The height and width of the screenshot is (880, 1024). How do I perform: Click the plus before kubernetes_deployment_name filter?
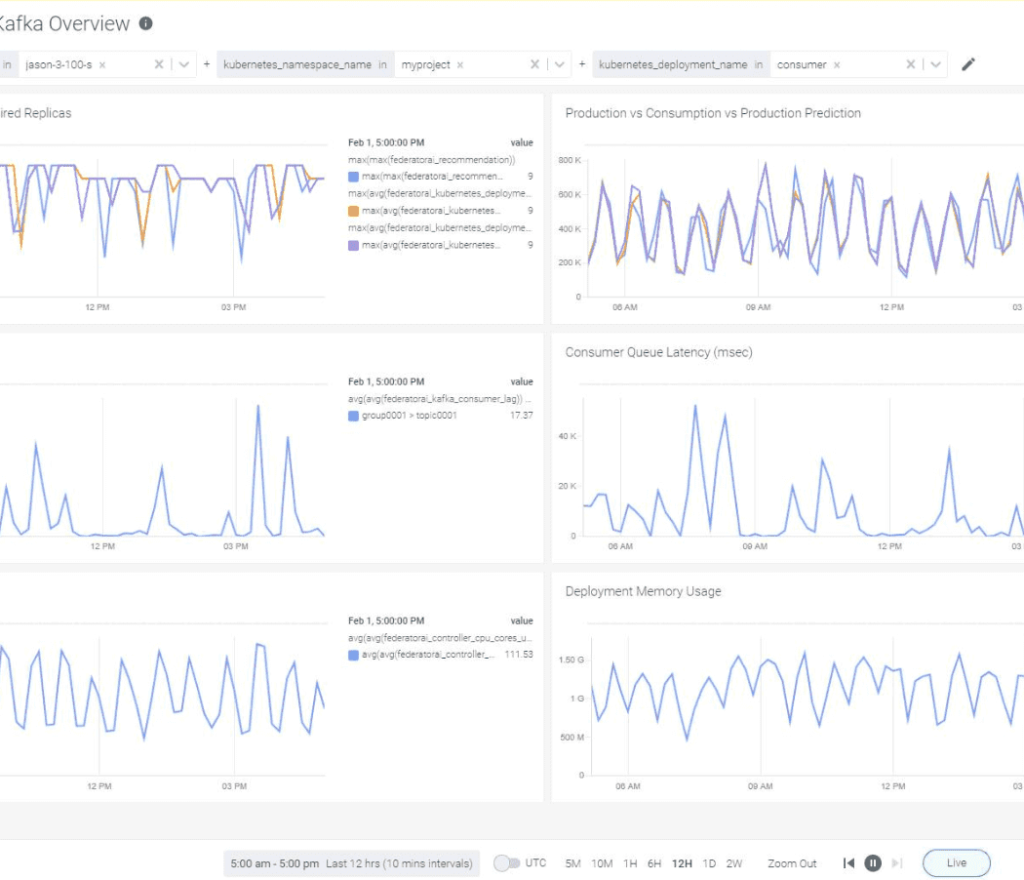coord(580,63)
